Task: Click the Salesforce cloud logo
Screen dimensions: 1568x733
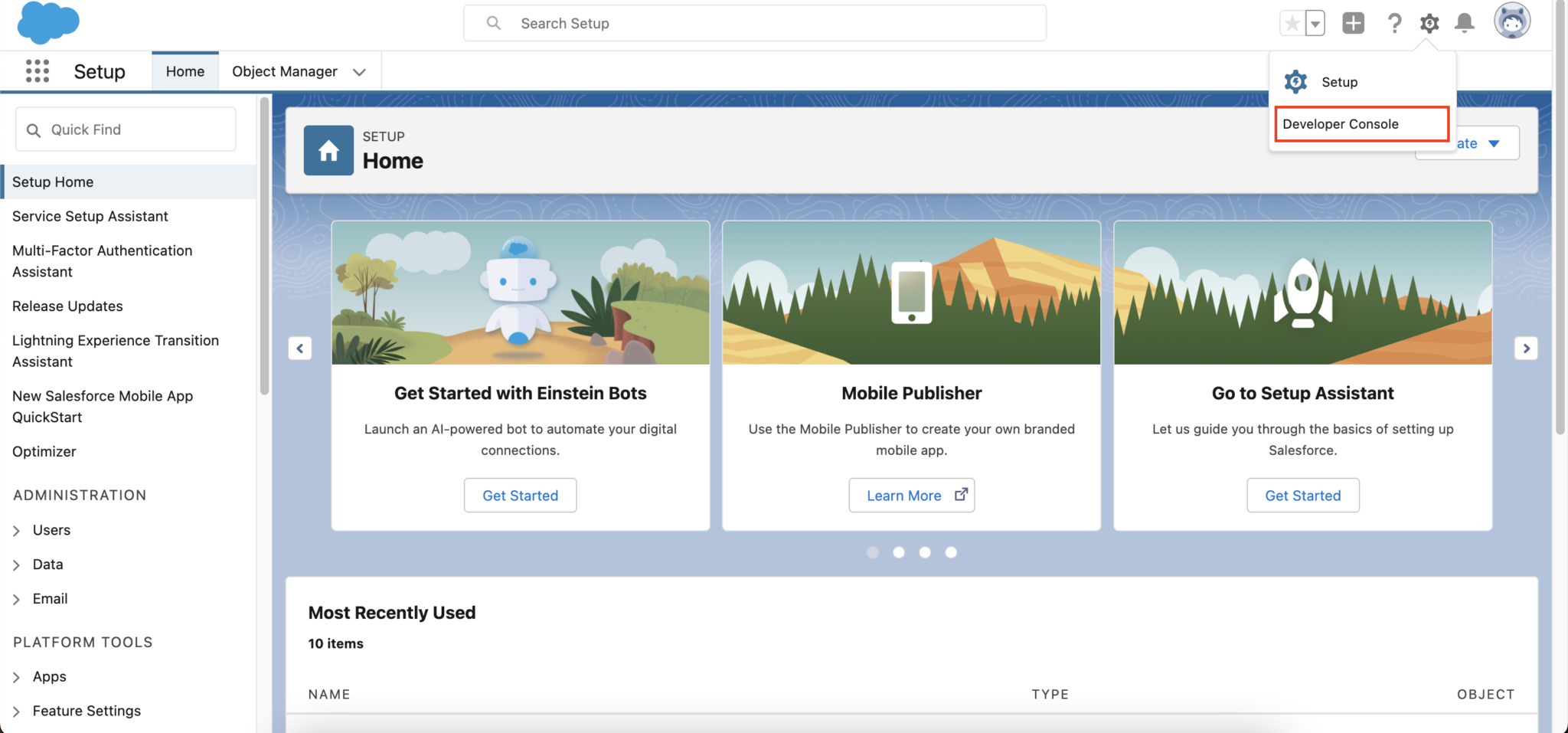Action: point(48,22)
